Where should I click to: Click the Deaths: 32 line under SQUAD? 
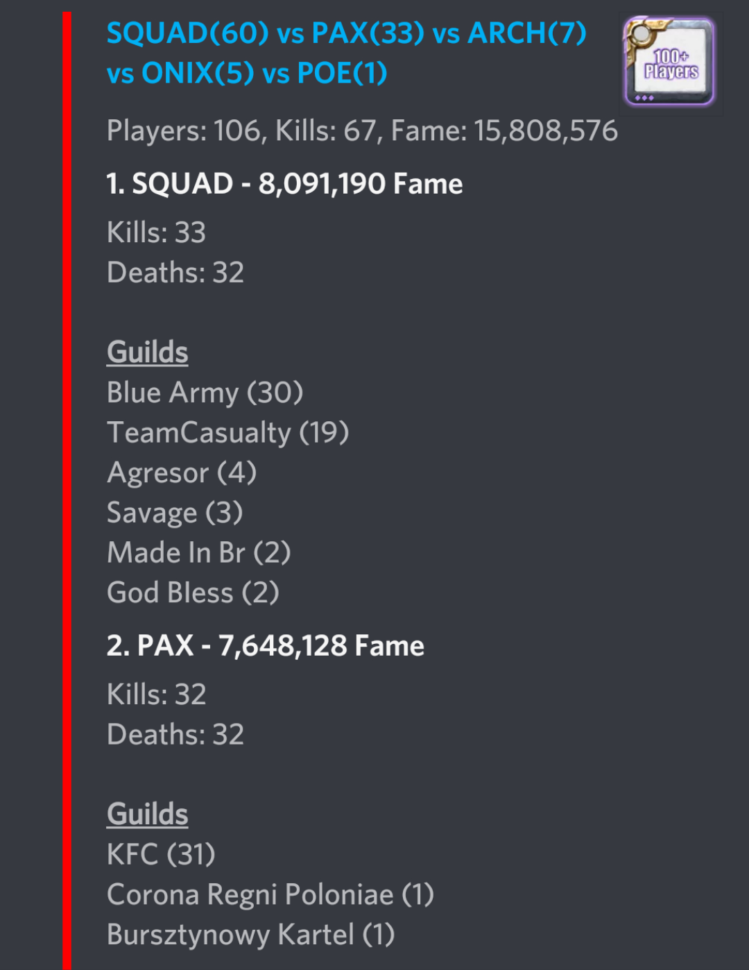point(175,273)
